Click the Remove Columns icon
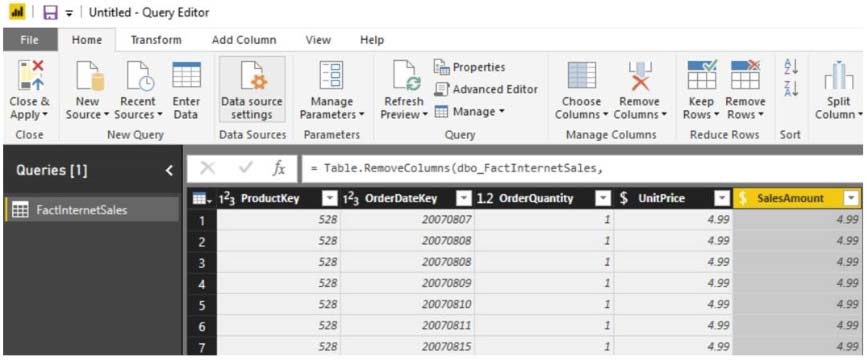867x360 pixels. tap(640, 76)
